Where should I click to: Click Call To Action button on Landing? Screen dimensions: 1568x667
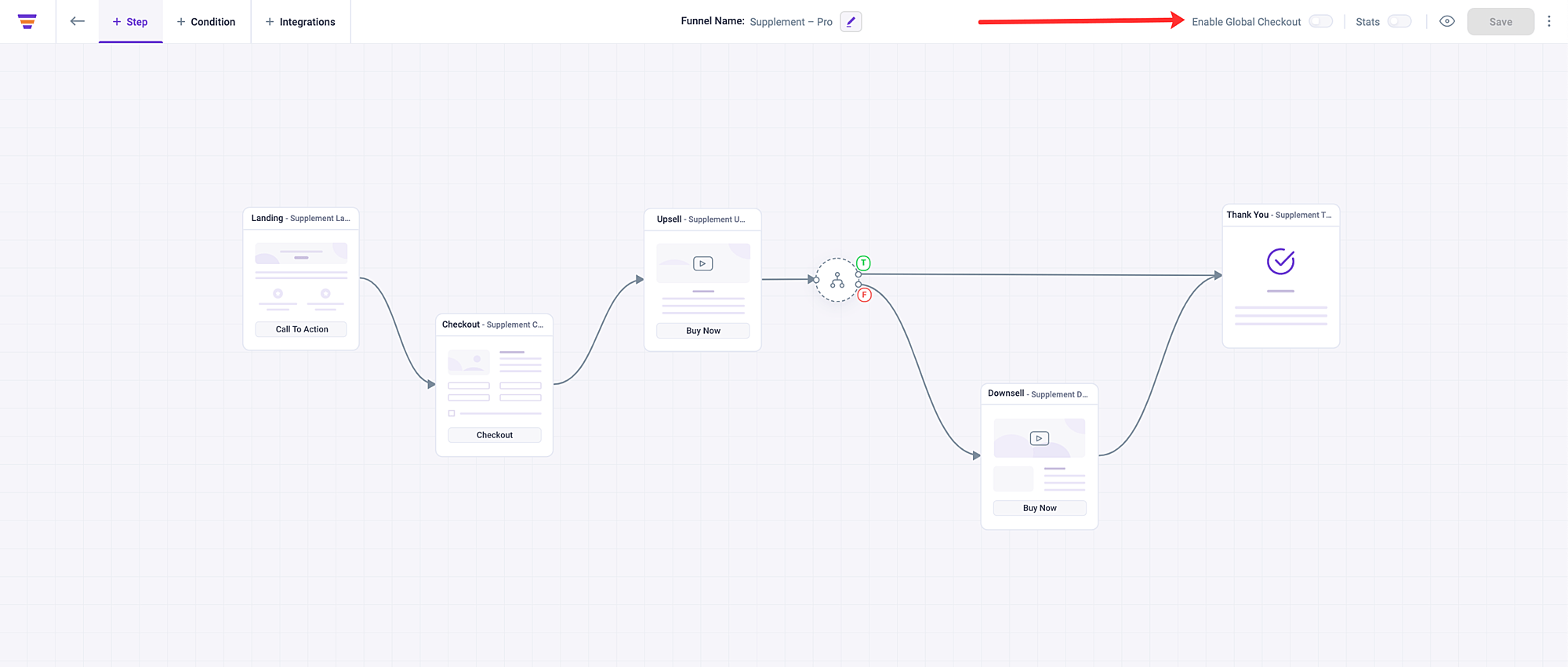(x=302, y=329)
